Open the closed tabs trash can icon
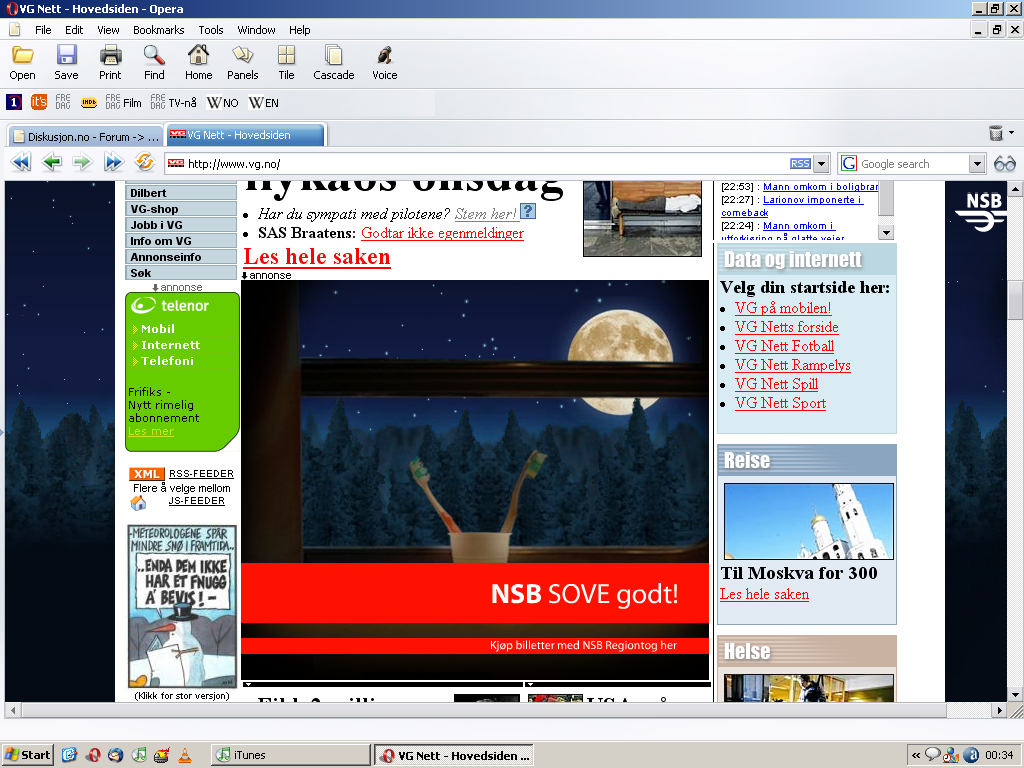 pos(995,133)
